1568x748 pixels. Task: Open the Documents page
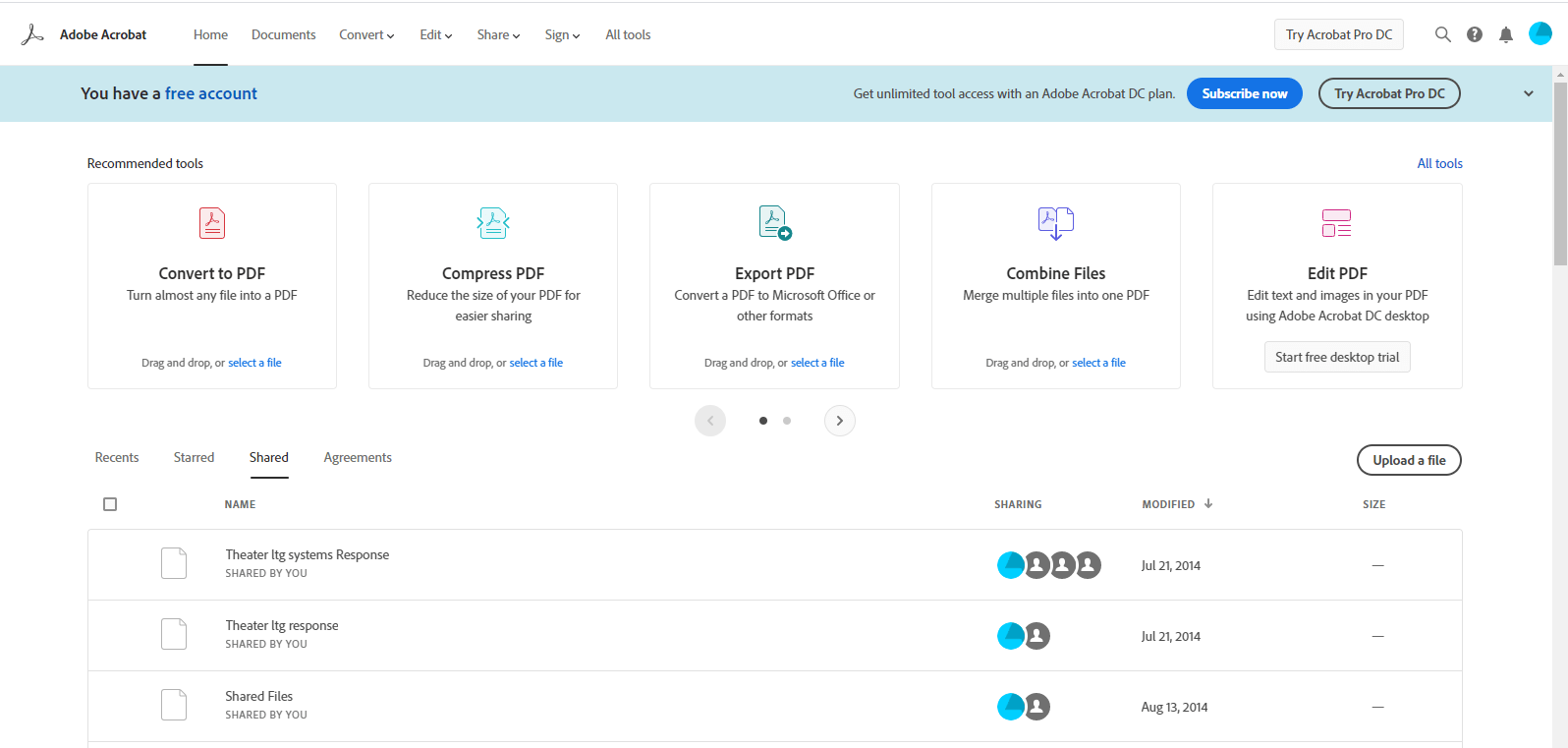tap(284, 34)
